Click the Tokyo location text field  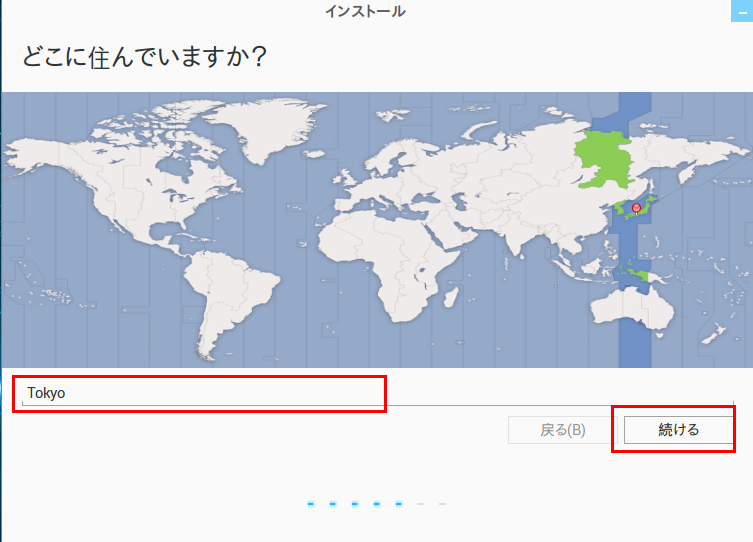click(x=200, y=393)
